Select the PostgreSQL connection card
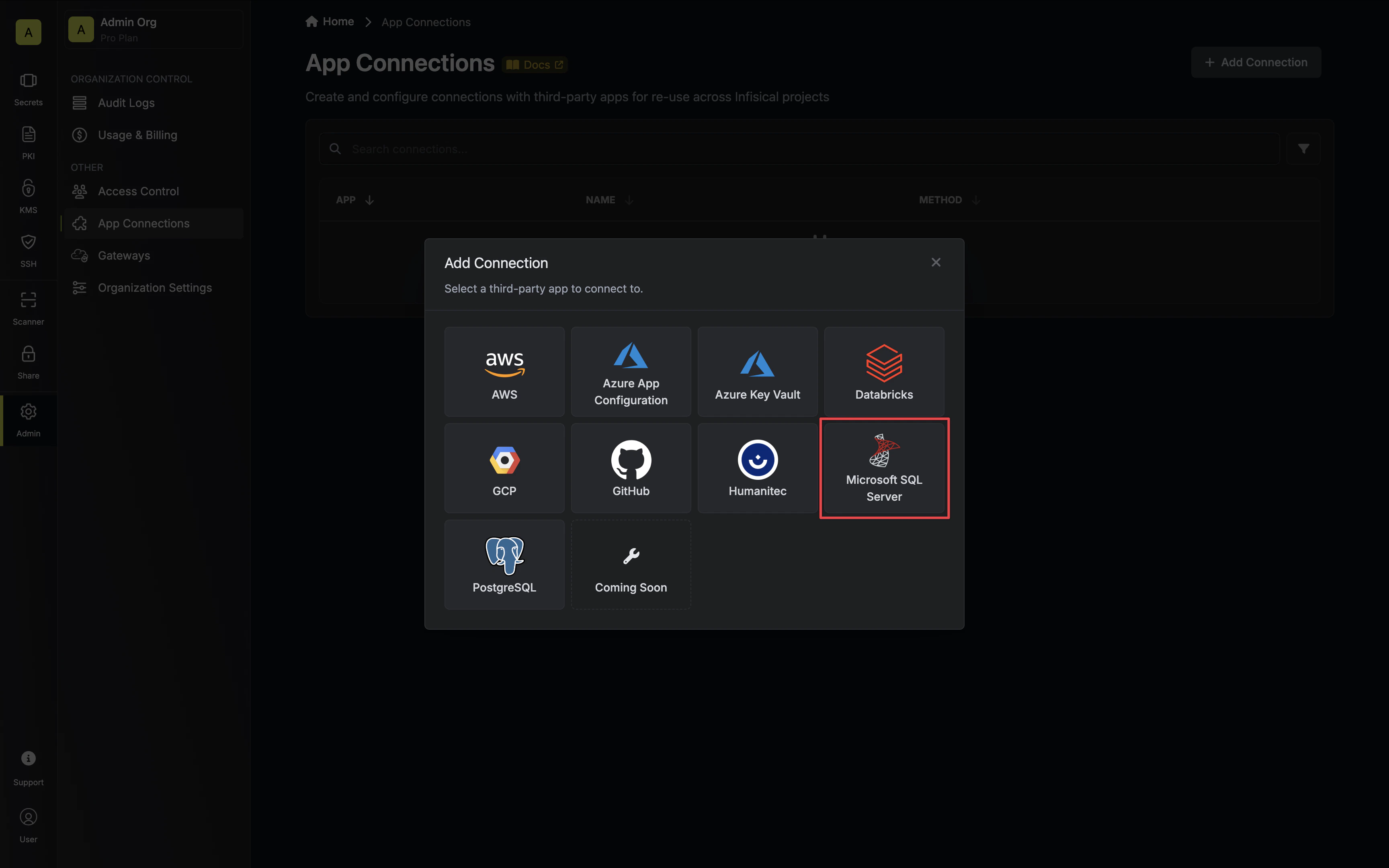 [x=504, y=564]
